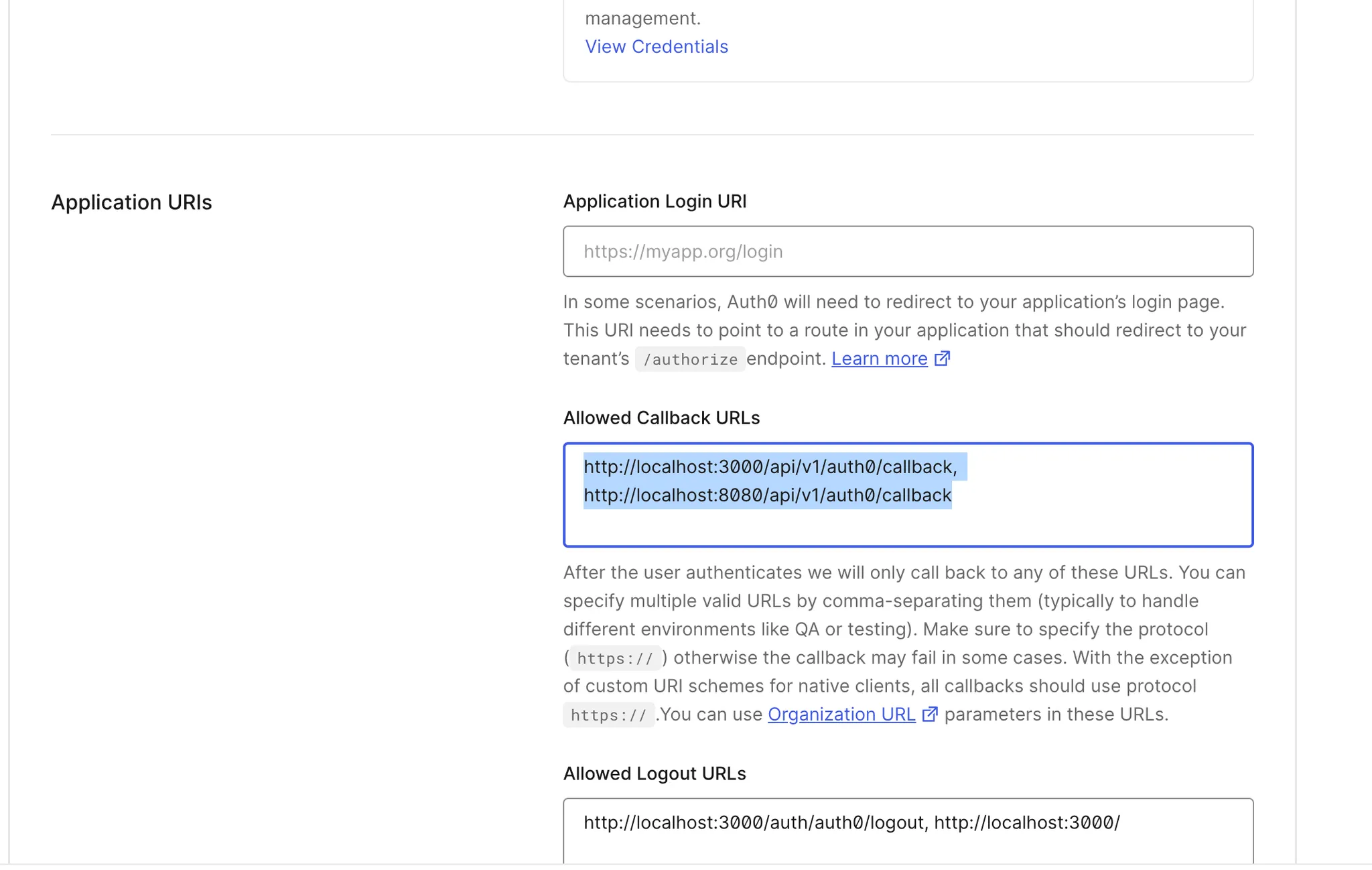Click localhost:8080 callback URL line

(x=767, y=495)
